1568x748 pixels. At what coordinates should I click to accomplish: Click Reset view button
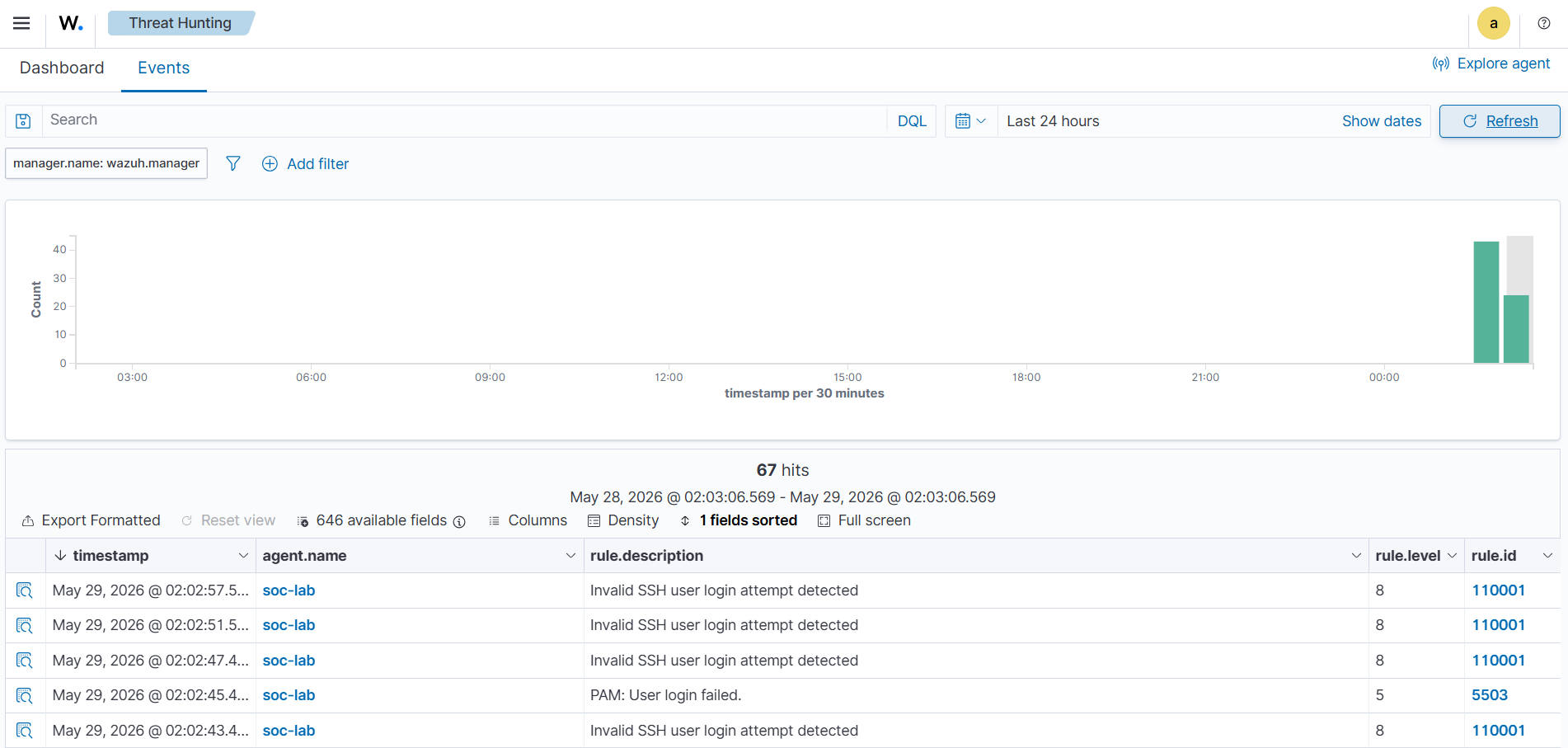pyautogui.click(x=228, y=520)
